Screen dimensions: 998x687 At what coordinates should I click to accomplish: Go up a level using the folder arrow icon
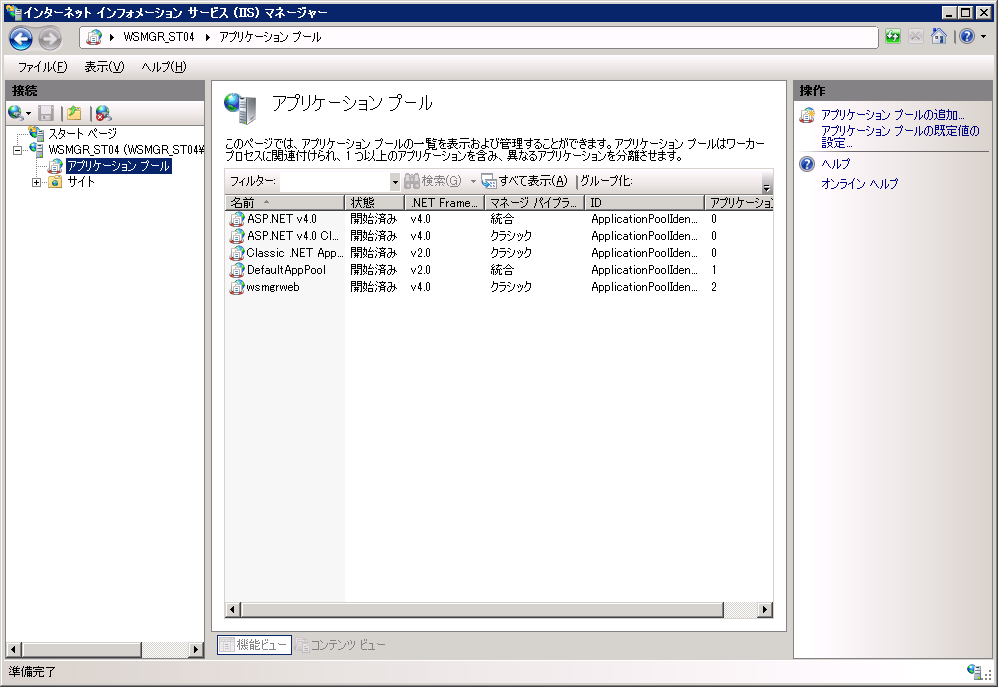(x=72, y=110)
